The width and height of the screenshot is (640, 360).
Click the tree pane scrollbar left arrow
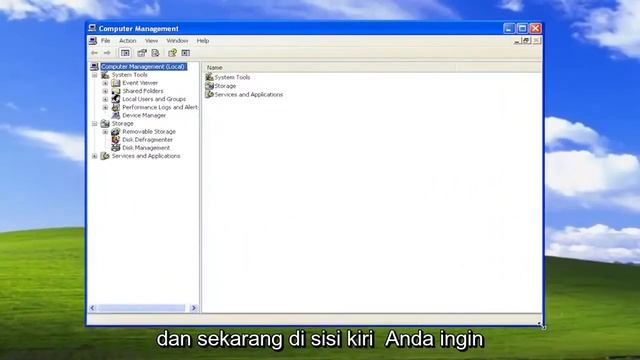[x=93, y=308]
